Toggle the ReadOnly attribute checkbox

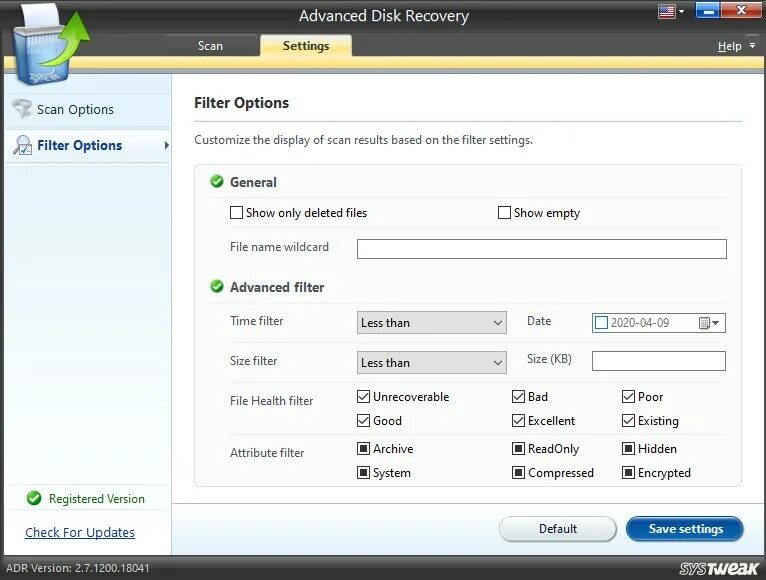pyautogui.click(x=518, y=448)
